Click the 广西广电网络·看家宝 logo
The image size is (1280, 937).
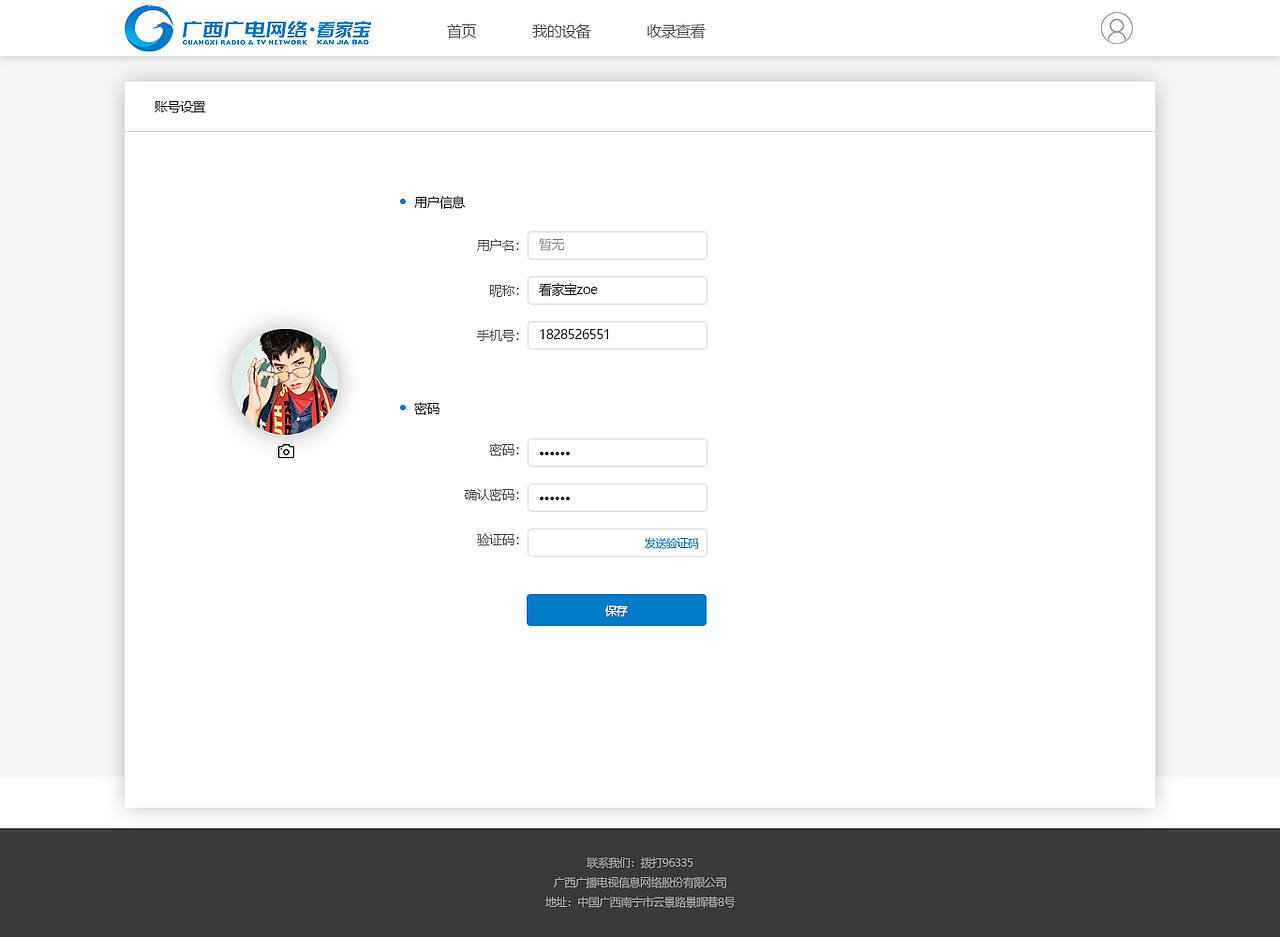tap(247, 28)
